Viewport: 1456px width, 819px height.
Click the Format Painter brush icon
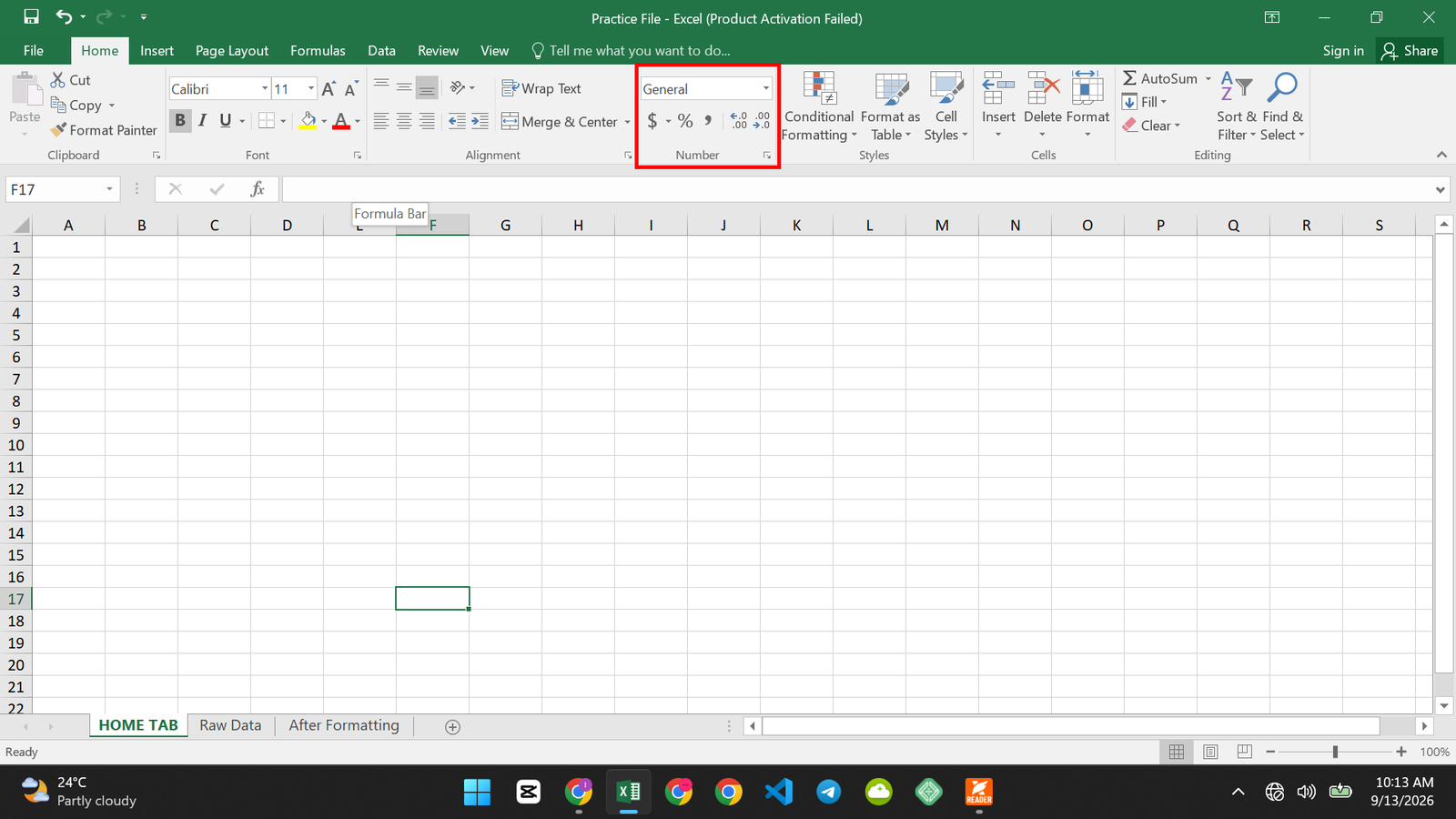coord(59,130)
